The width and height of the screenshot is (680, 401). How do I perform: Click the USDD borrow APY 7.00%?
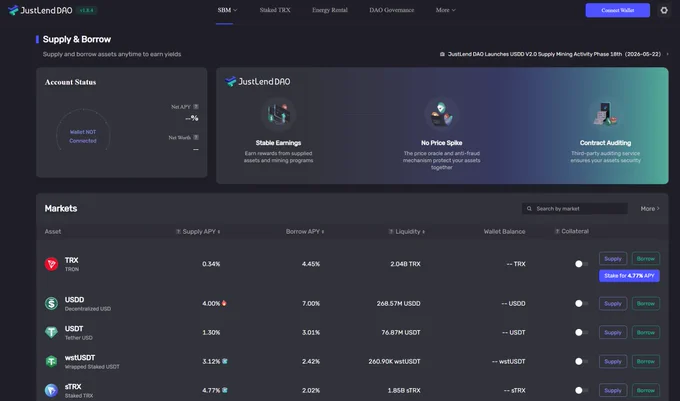(x=311, y=303)
